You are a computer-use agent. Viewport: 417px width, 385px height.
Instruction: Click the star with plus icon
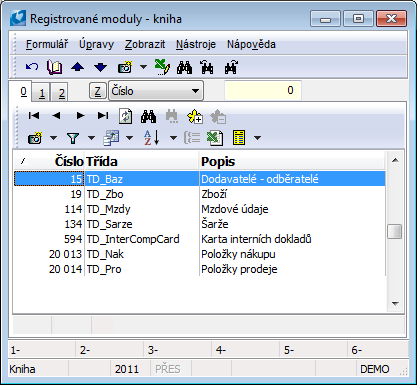tap(195, 116)
